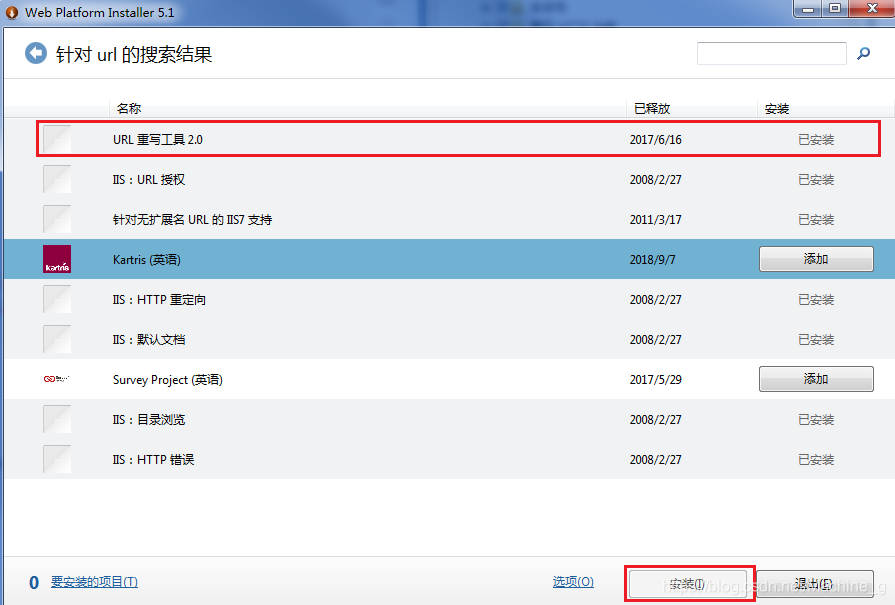Click the 添加 button for Kartris
The image size is (895, 605).
(x=815, y=258)
